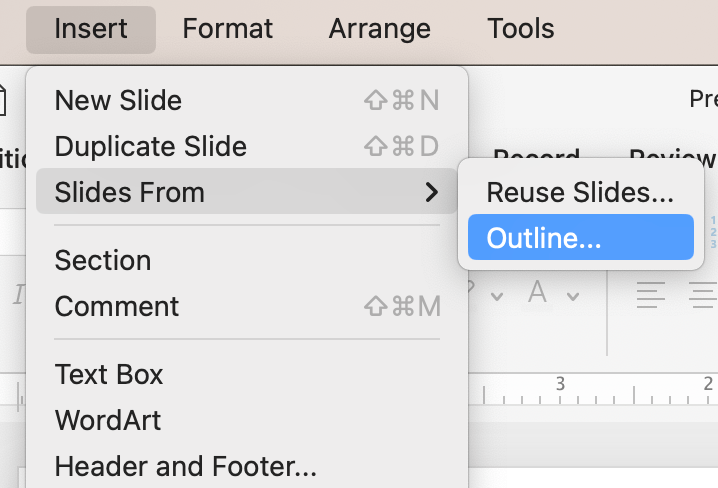The height and width of the screenshot is (488, 718).
Task: Align text left in the ribbon
Action: tap(651, 294)
